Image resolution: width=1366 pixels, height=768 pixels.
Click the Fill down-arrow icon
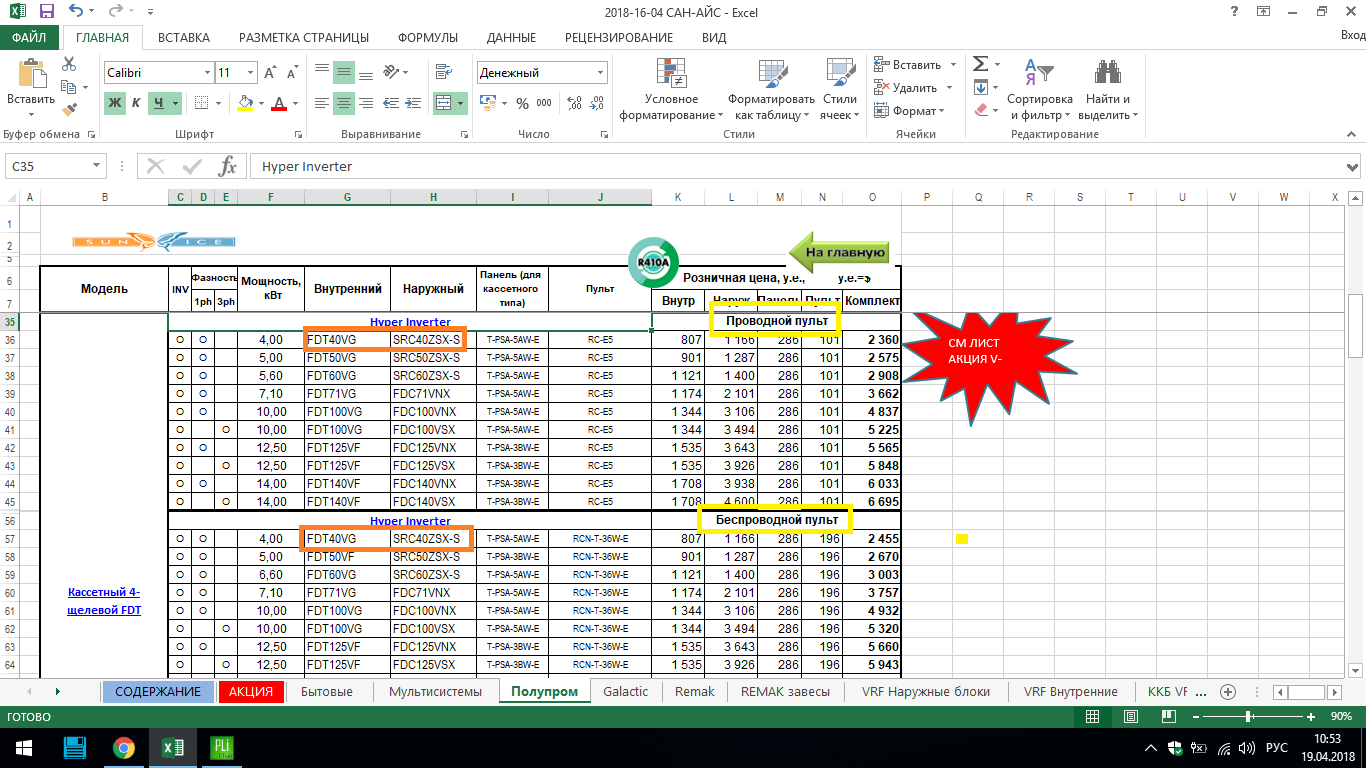[x=980, y=87]
